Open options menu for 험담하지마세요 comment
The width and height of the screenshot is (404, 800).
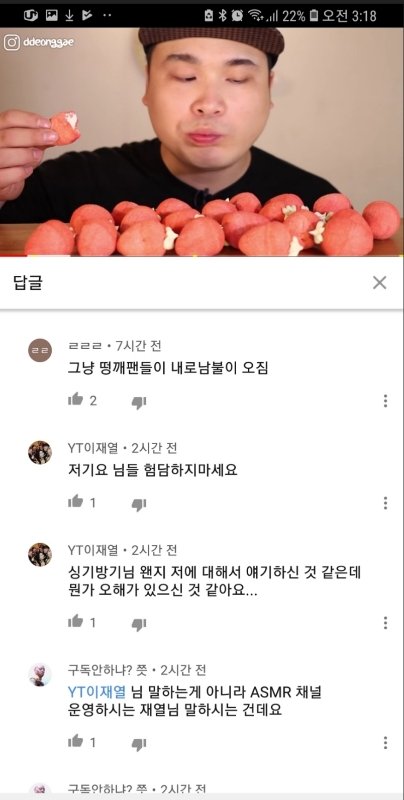385,503
